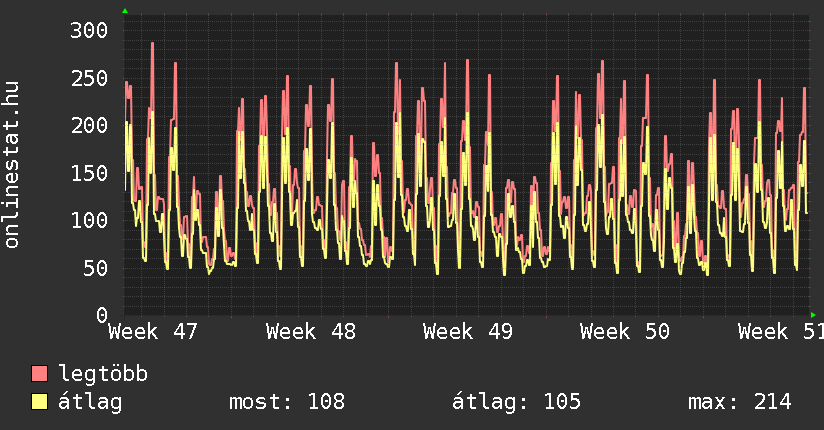This screenshot has width=824, height=430.
Task: Click the green arrow atop the y-axis
Action: (x=124, y=11)
